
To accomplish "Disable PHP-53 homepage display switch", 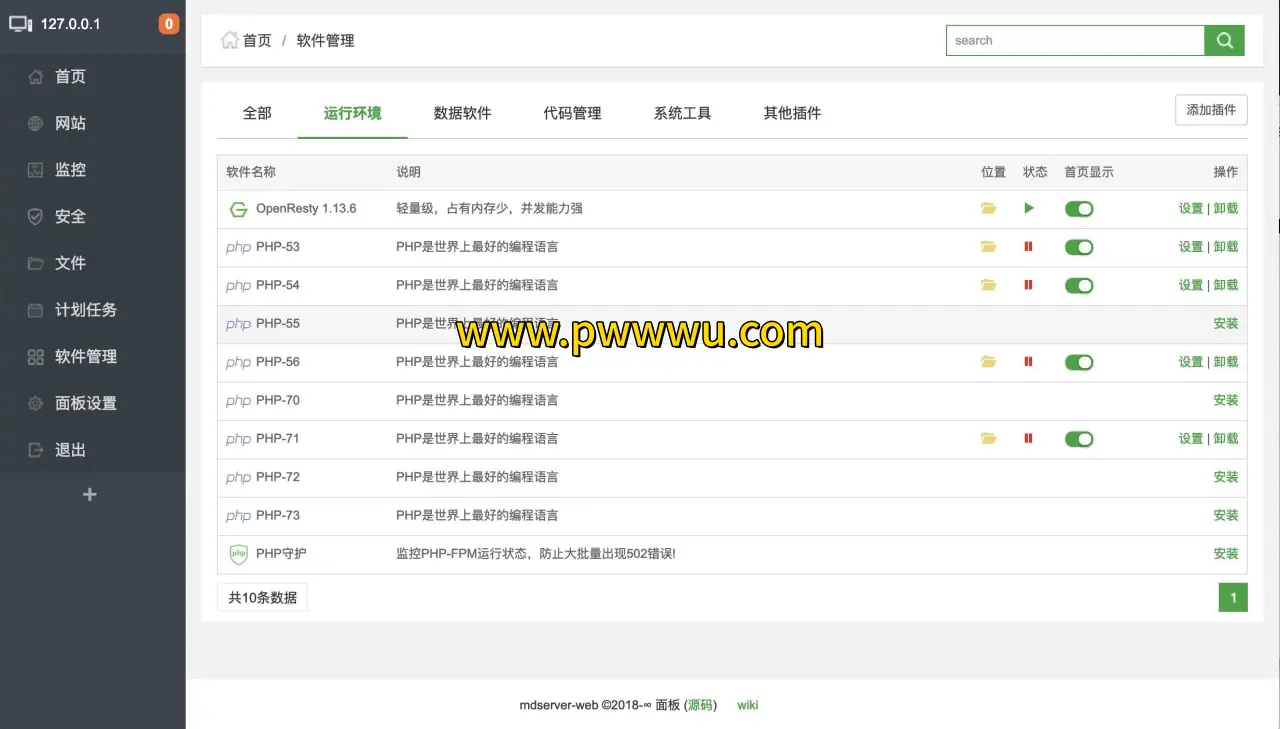I will 1079,247.
